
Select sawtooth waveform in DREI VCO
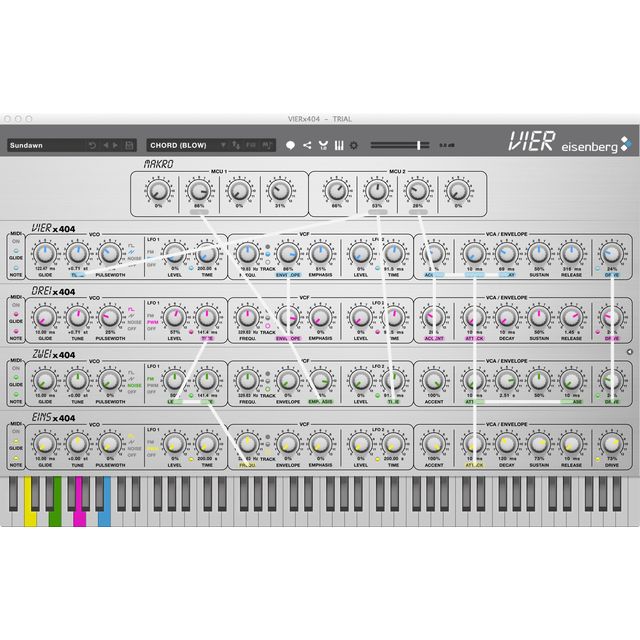tap(131, 316)
